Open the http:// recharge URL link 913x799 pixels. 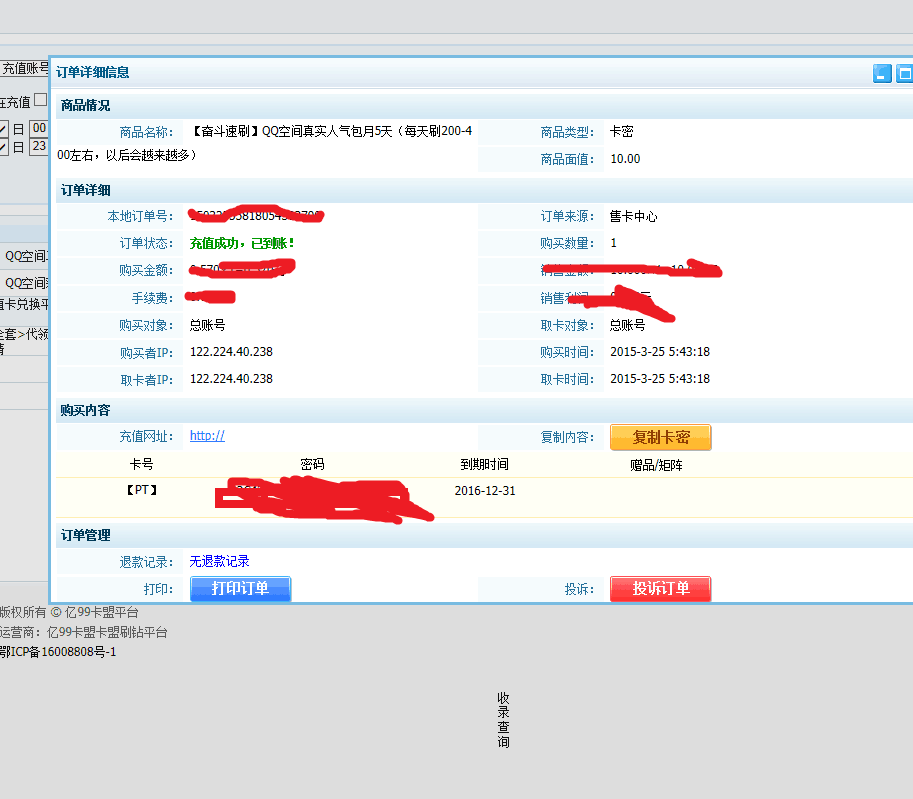click(207, 436)
